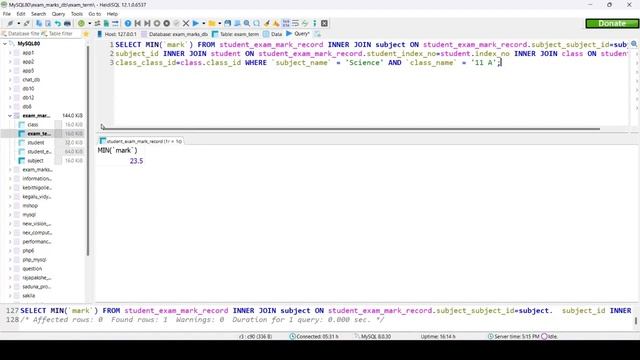This screenshot has width=640, height=360.
Task: Open the session manager connect icon
Action: click(10, 23)
